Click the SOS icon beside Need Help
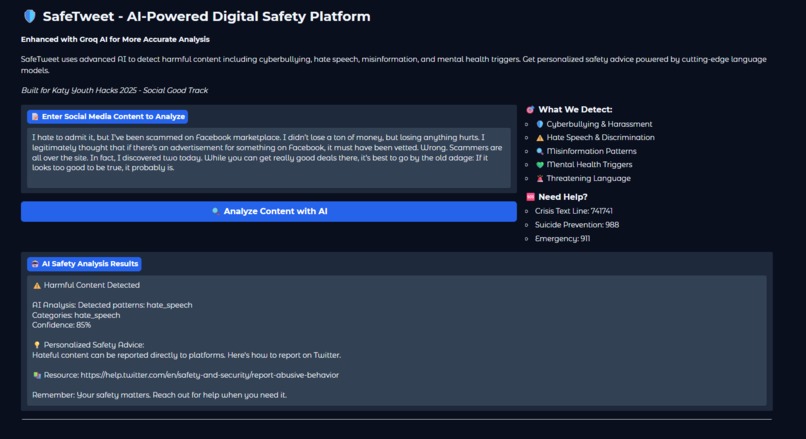 tap(530, 197)
